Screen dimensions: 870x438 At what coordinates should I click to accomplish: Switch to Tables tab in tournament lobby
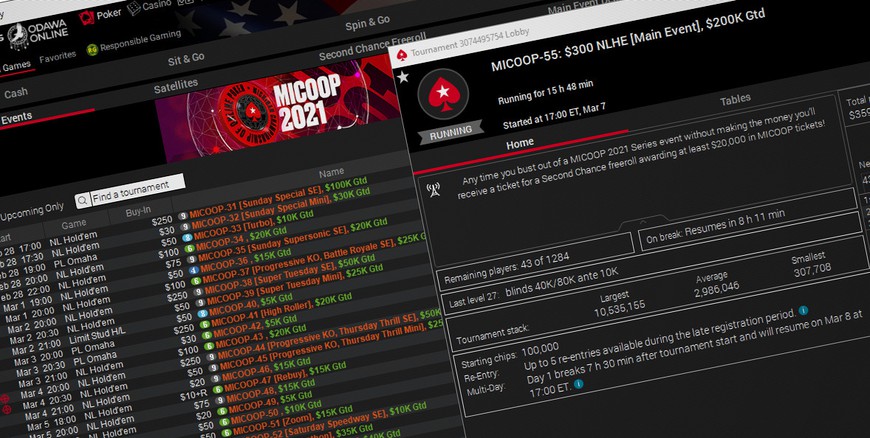[x=735, y=100]
